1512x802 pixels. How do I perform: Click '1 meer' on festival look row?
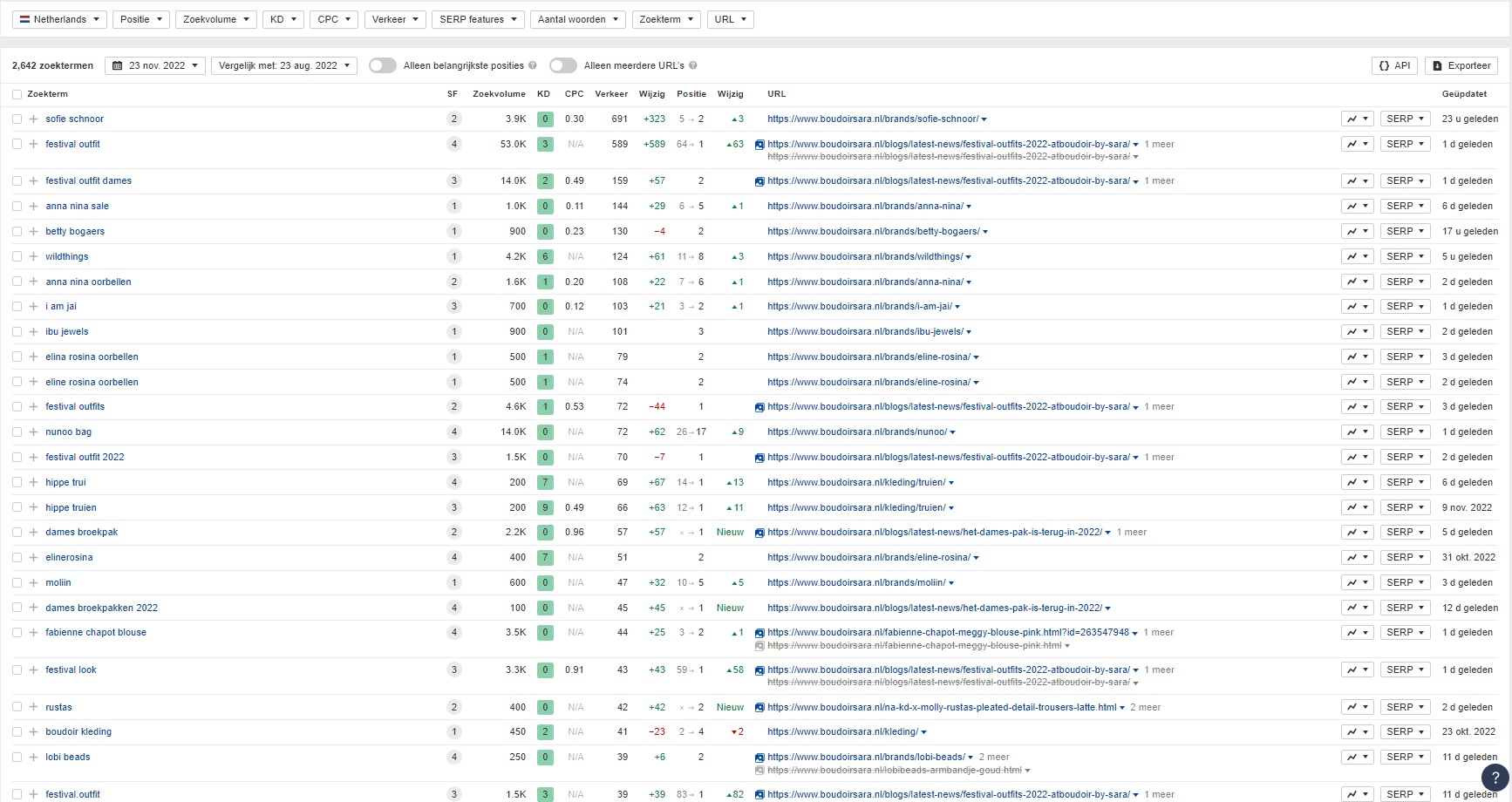(1159, 669)
